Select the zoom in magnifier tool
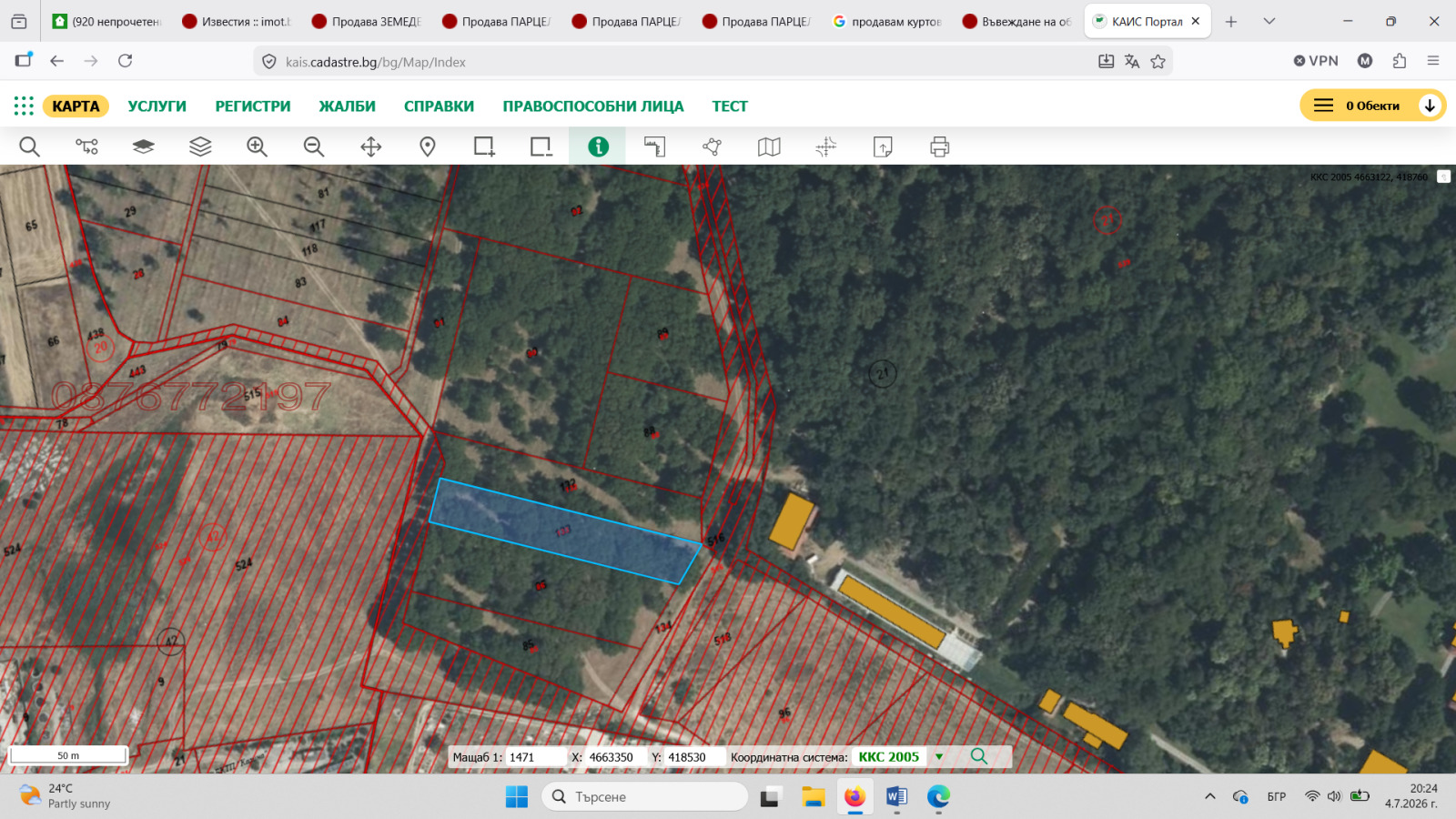This screenshot has height=819, width=1456. point(258,147)
